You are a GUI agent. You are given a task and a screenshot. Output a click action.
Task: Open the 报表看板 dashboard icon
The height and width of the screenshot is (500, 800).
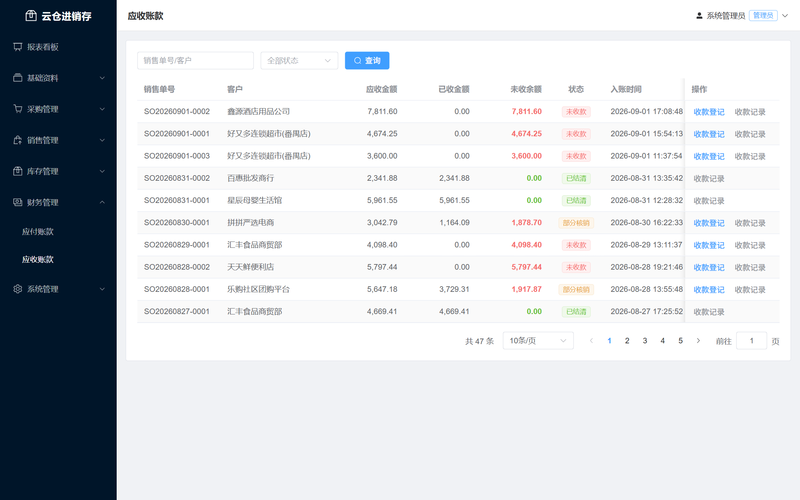(x=18, y=47)
